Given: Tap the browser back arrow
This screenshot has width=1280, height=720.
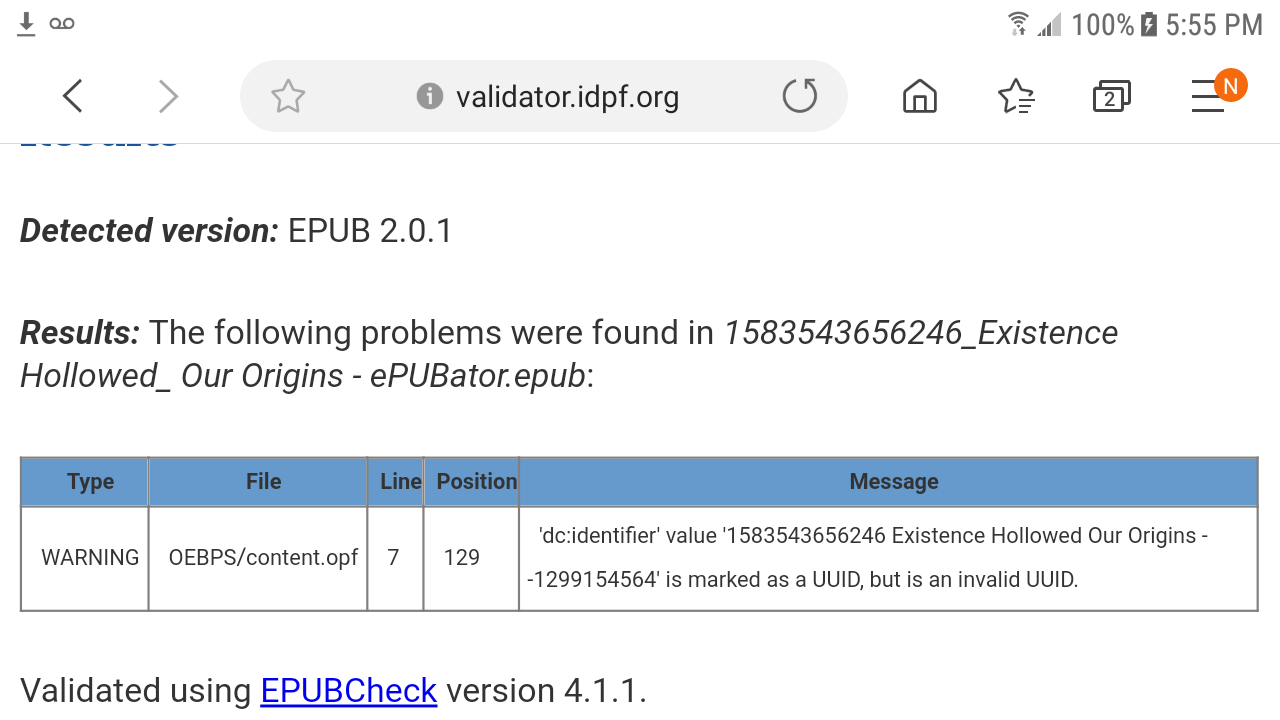Looking at the screenshot, I should pos(72,96).
